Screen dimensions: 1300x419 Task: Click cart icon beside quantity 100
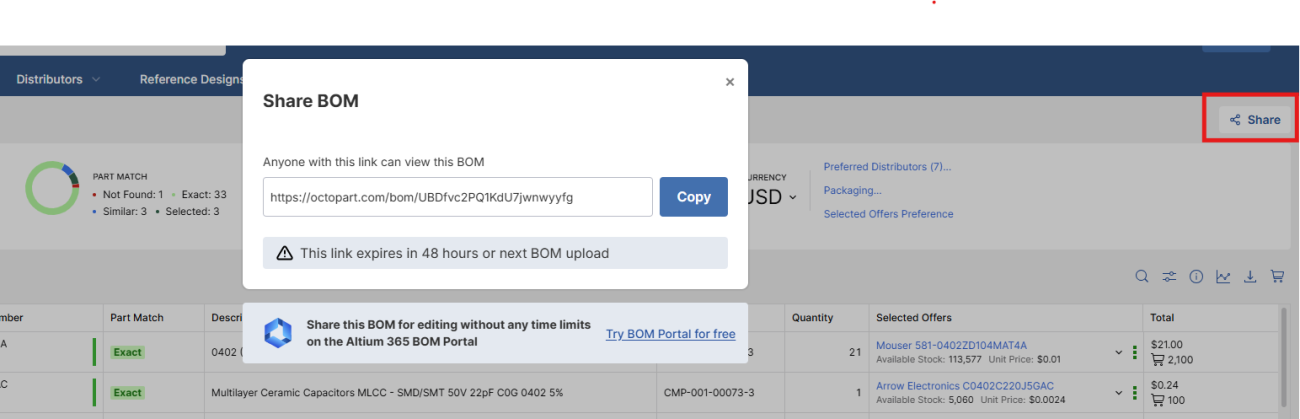pyautogui.click(x=1158, y=400)
